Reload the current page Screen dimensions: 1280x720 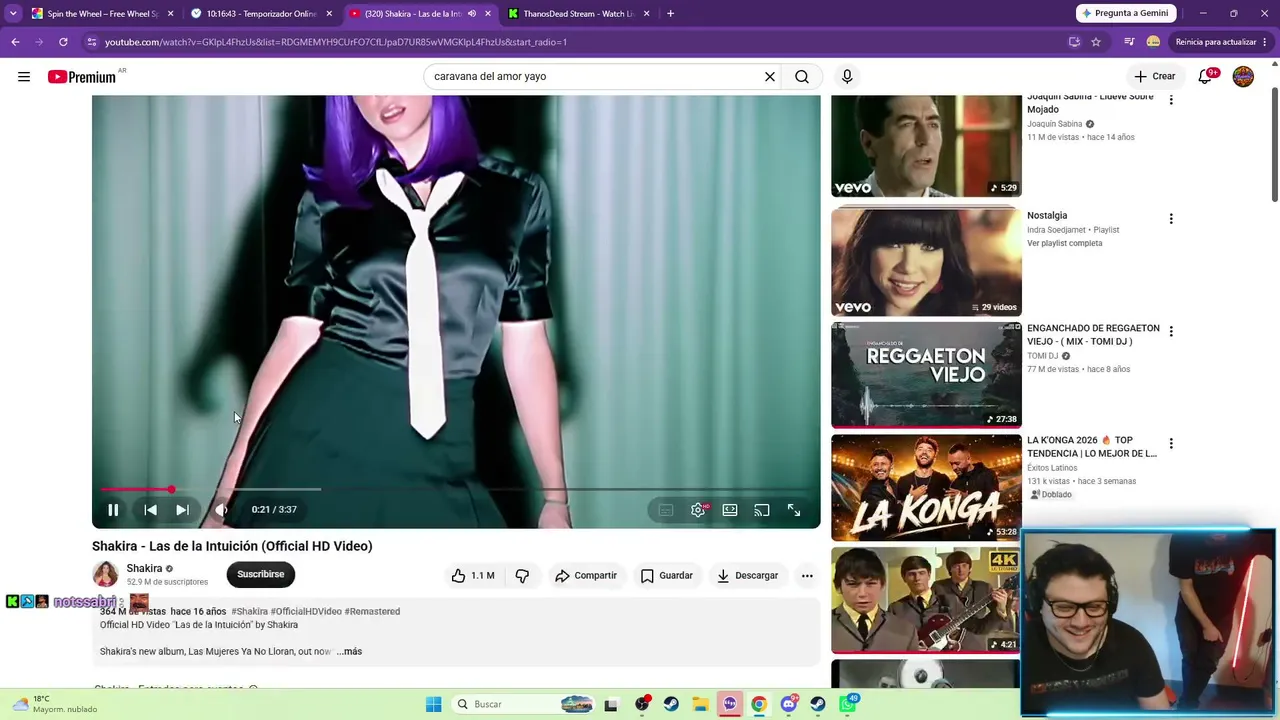click(x=63, y=42)
